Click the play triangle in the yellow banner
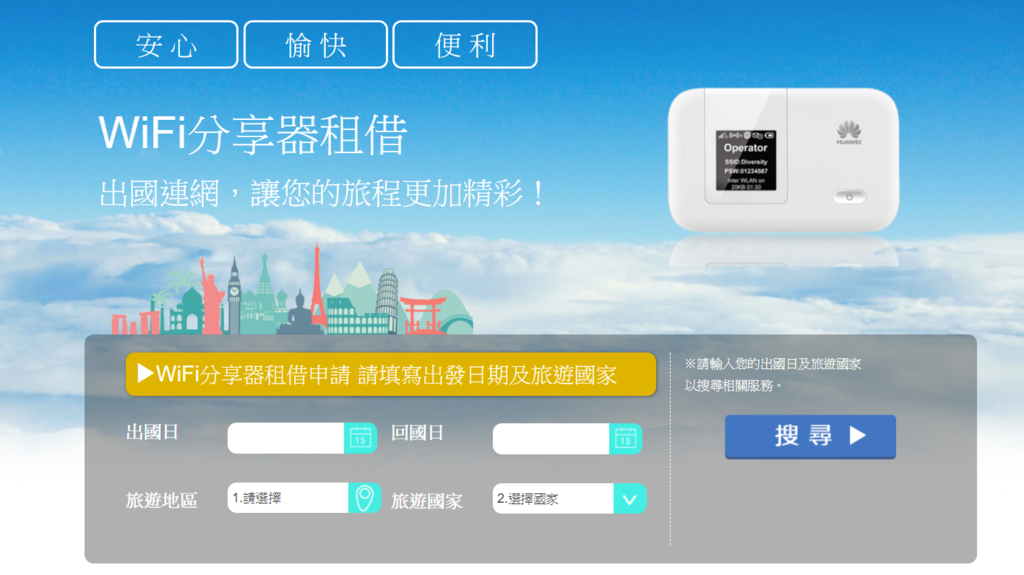1024x575 pixels. (x=145, y=374)
